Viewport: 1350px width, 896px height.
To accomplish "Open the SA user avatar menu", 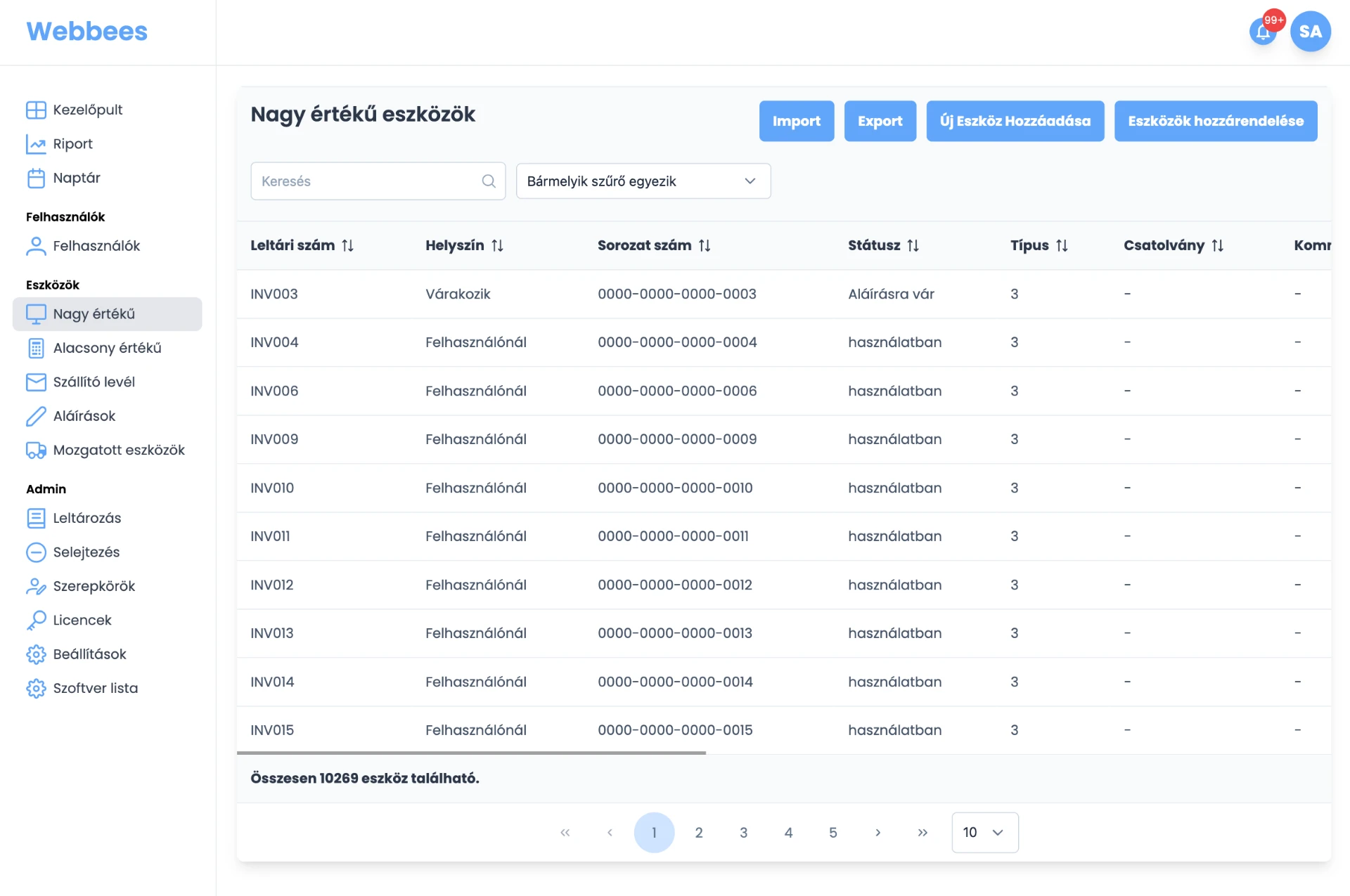I will (1310, 32).
